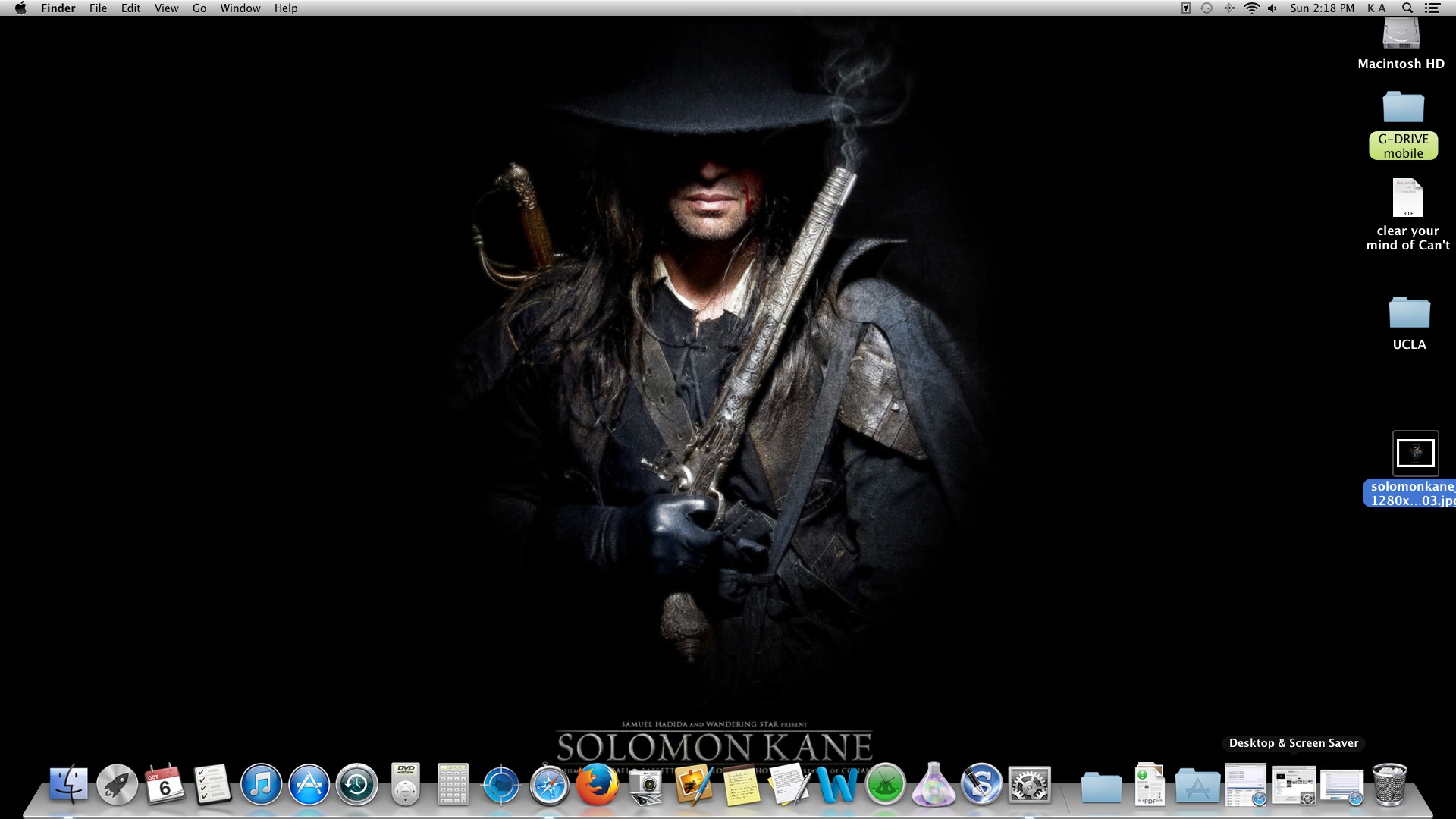The width and height of the screenshot is (1456, 819).
Task: Launch TextEdit from the Dock
Action: (x=789, y=784)
